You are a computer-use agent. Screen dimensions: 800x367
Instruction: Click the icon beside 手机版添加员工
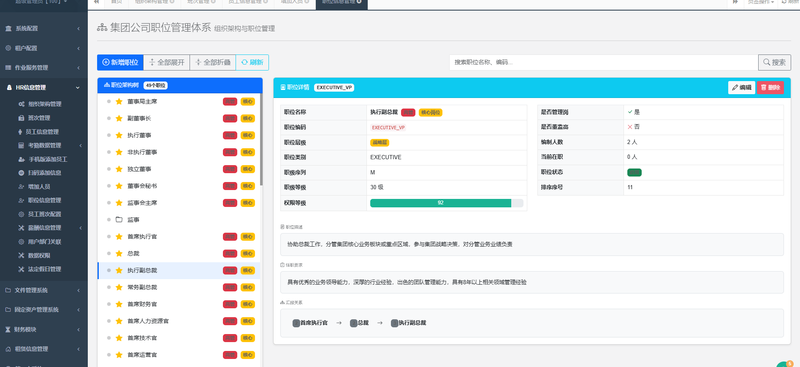click(x=21, y=159)
